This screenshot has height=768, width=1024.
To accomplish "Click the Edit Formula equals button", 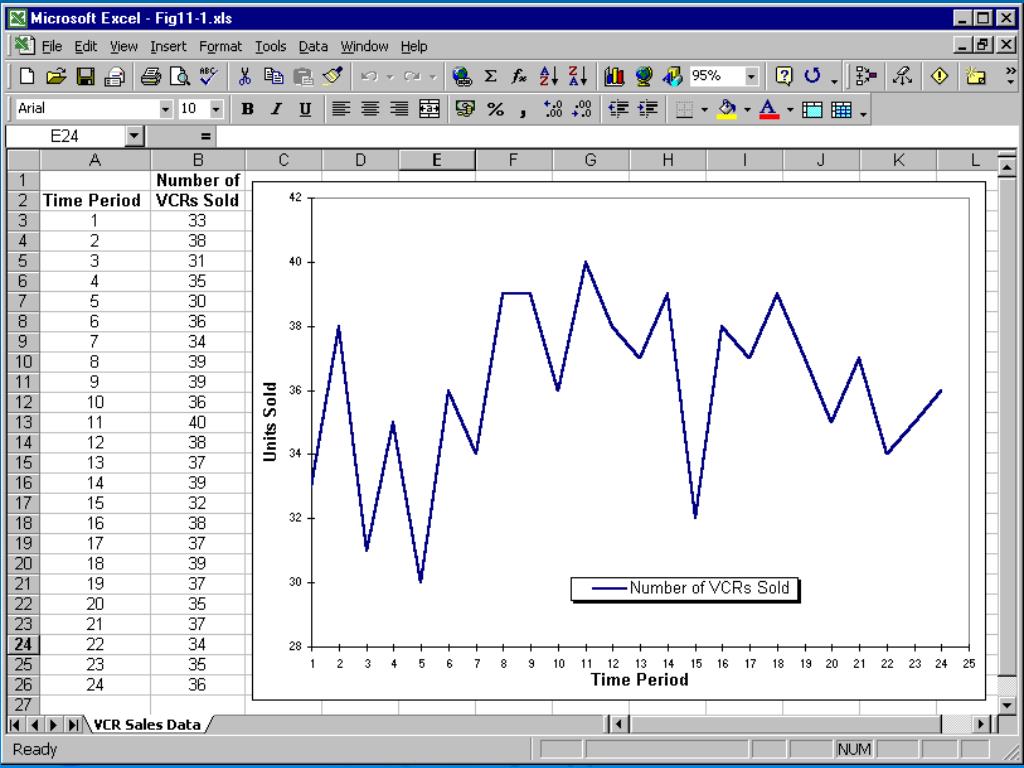I will 206,136.
